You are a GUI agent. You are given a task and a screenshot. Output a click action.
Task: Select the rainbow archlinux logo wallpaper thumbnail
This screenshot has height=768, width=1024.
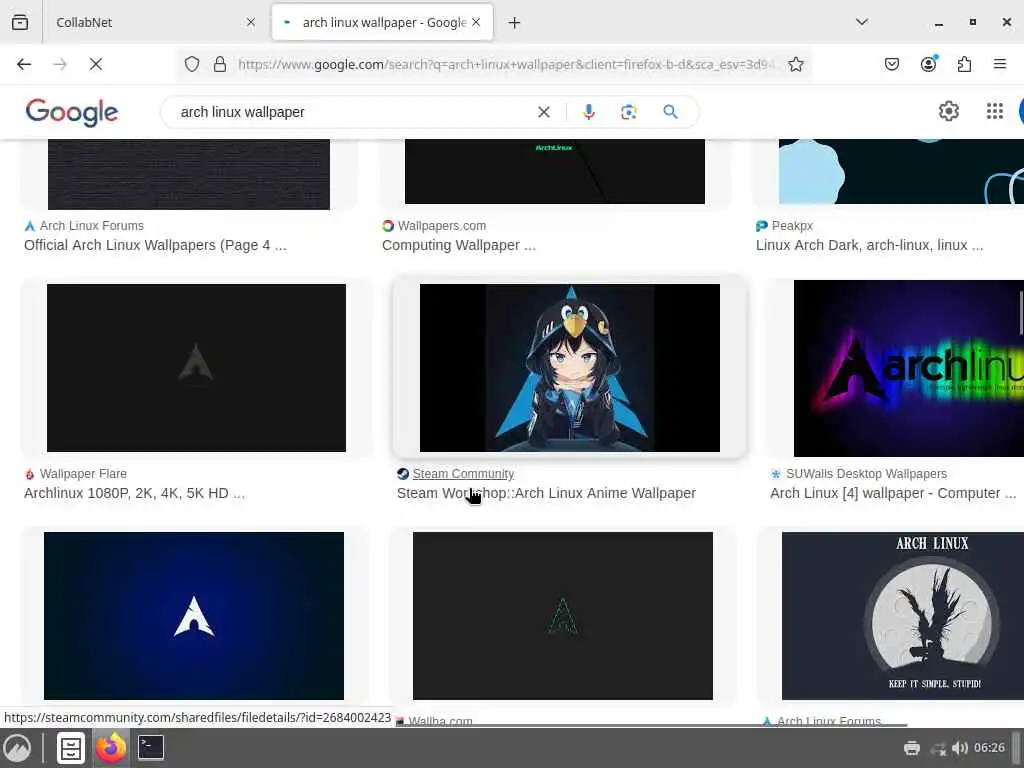[908, 368]
